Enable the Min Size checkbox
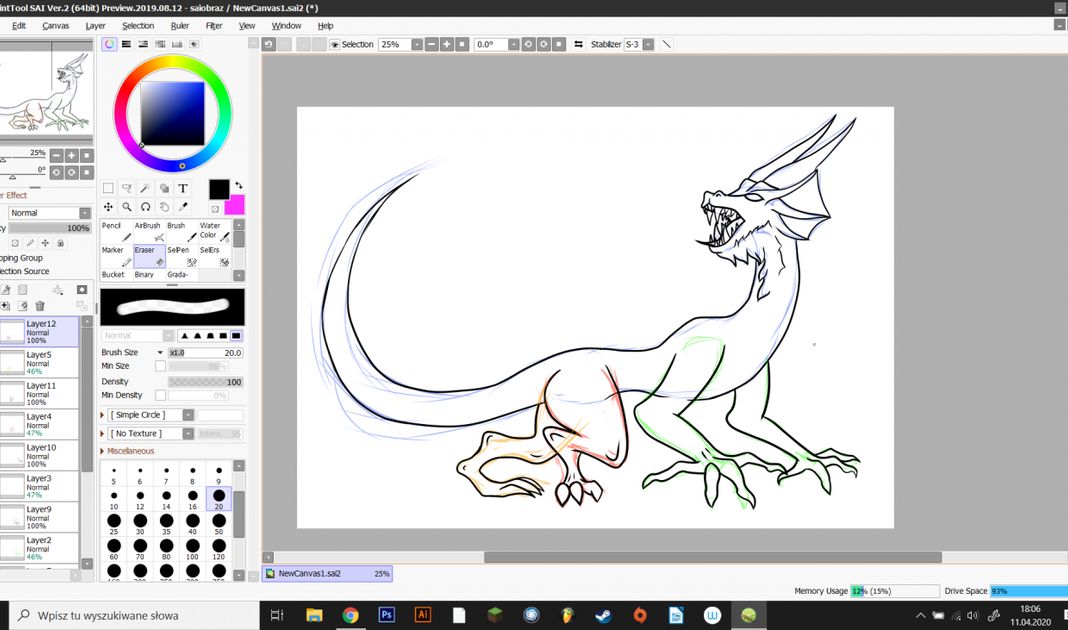 click(x=160, y=367)
